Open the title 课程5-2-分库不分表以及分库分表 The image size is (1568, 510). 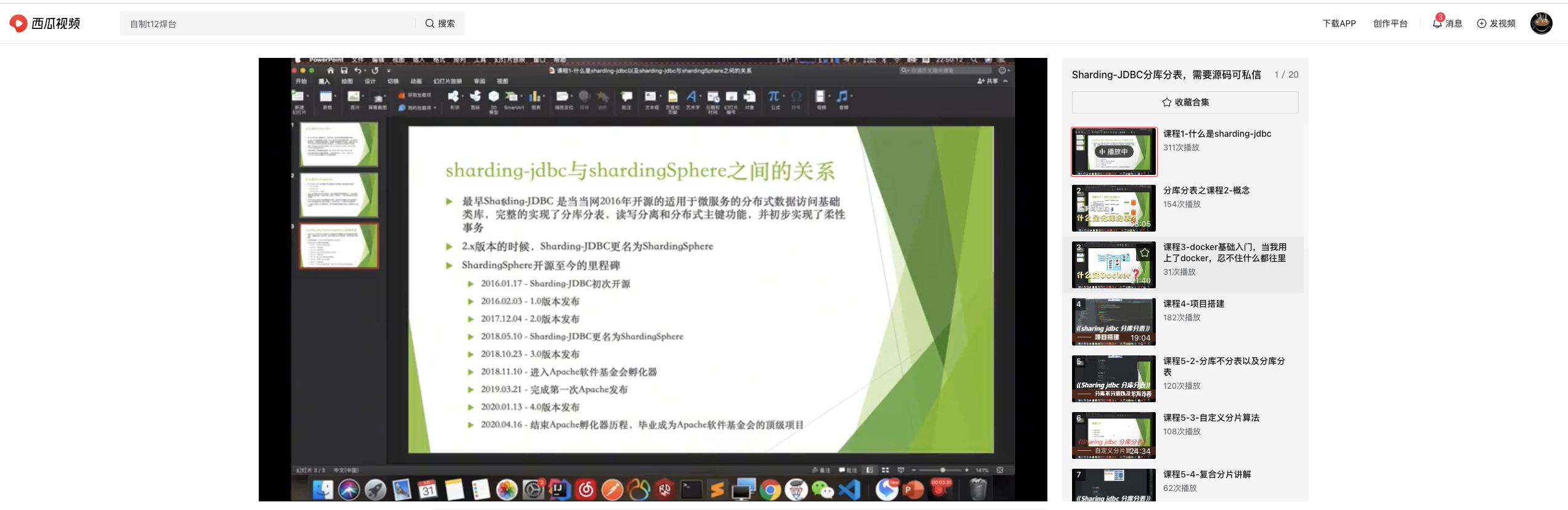tap(1224, 366)
